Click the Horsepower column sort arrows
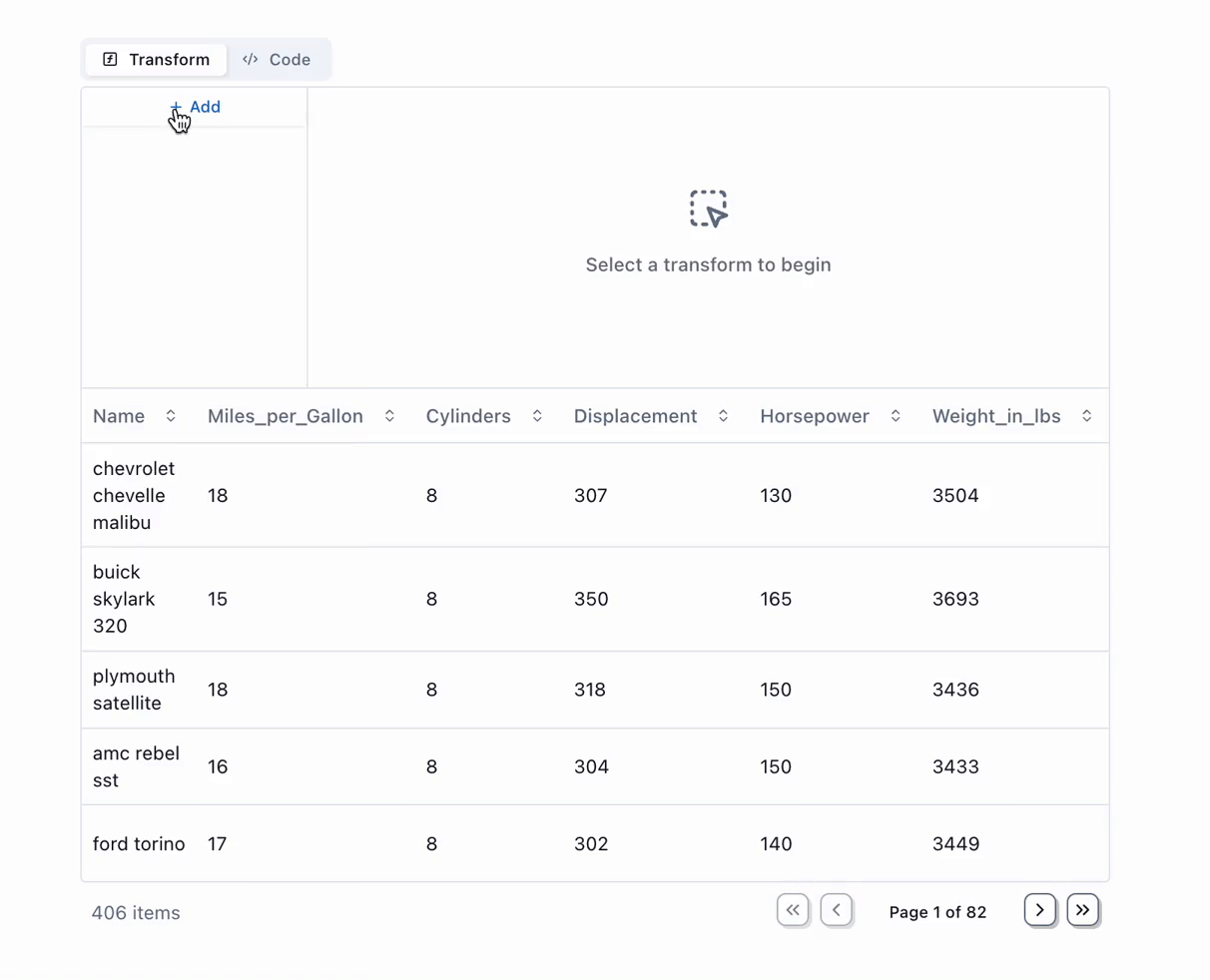The image size is (1210, 980). (896, 416)
